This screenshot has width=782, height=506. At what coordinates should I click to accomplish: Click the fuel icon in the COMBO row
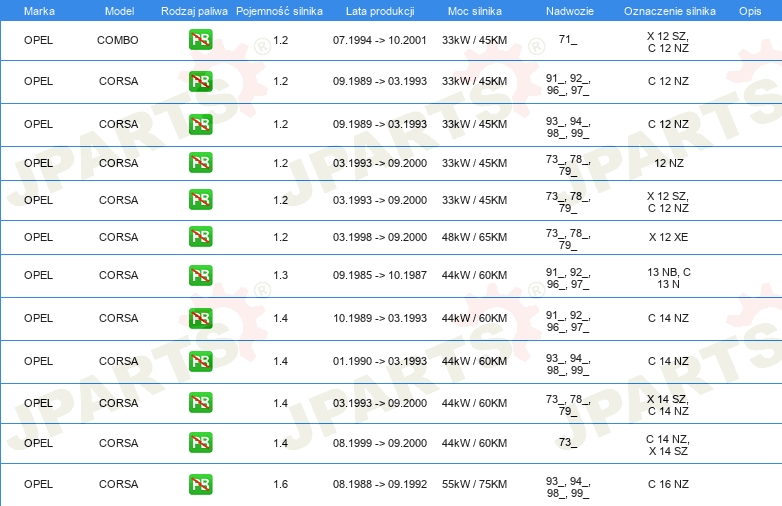[200, 40]
